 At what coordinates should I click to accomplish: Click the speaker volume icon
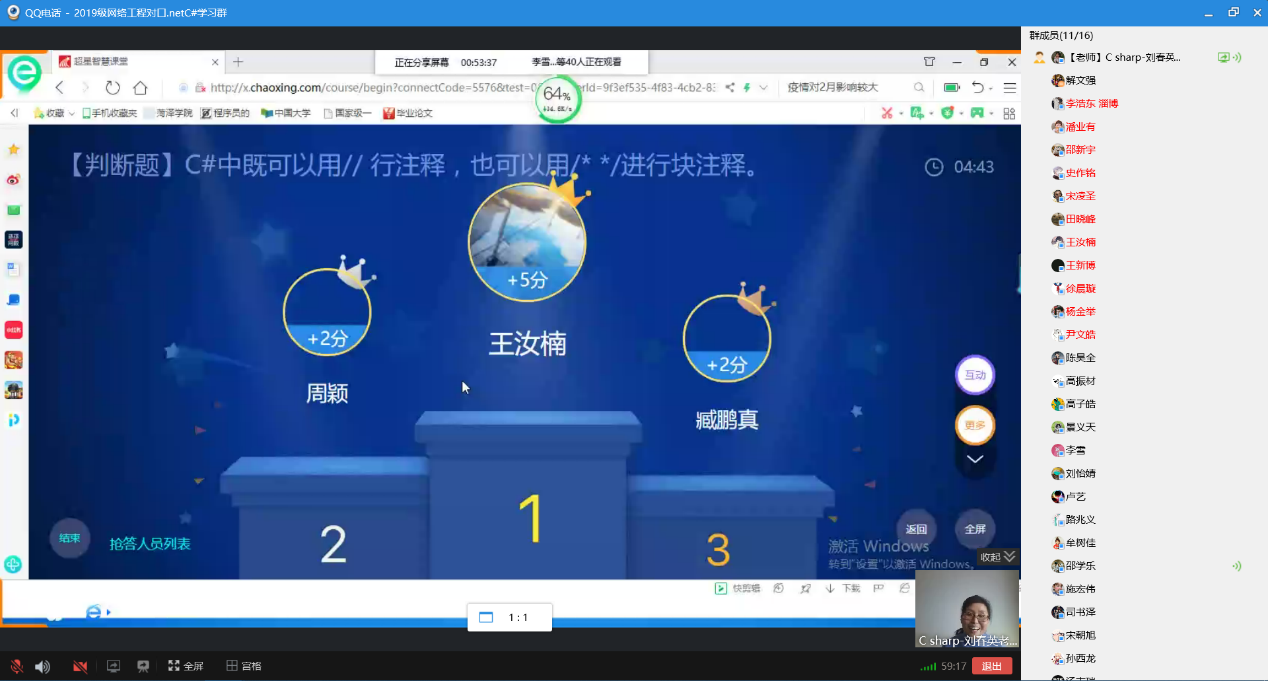[42, 666]
